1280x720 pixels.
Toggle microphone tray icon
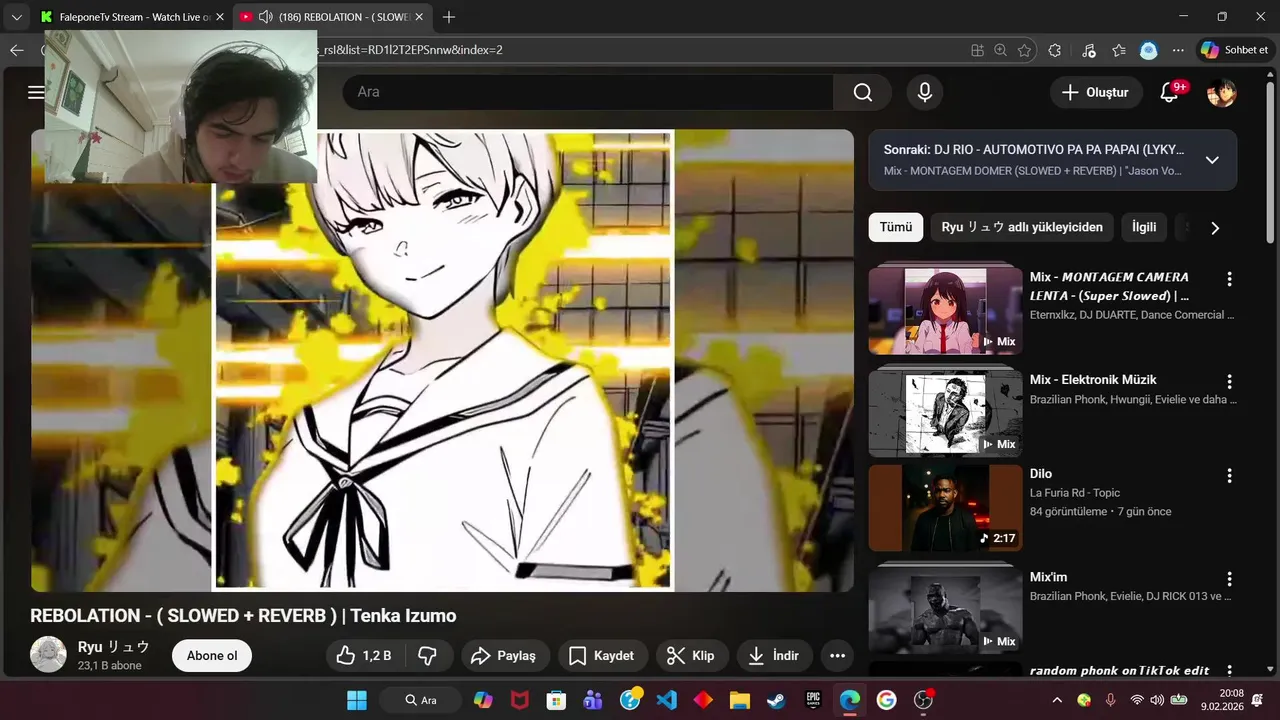[x=1110, y=700]
